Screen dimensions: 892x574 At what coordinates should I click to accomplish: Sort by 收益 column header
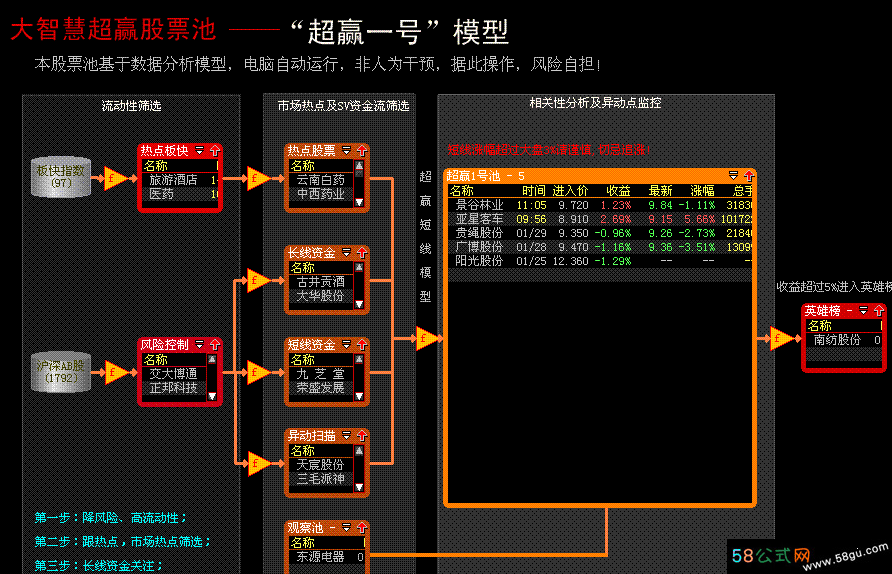coord(618,191)
